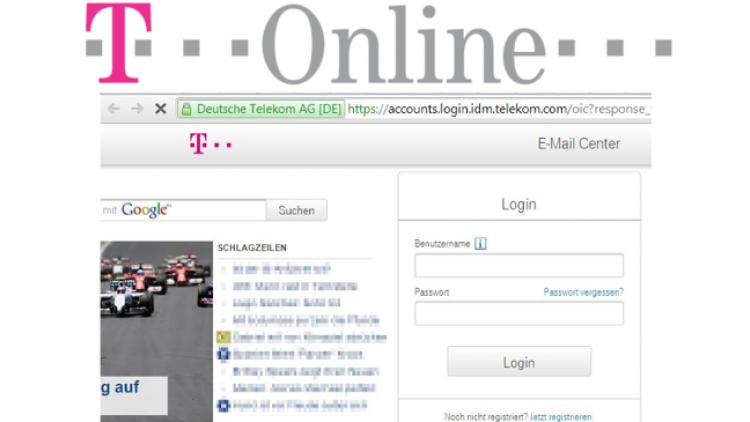750x422 pixels.
Task: Open the Passwort vergessen? link
Action: point(583,292)
